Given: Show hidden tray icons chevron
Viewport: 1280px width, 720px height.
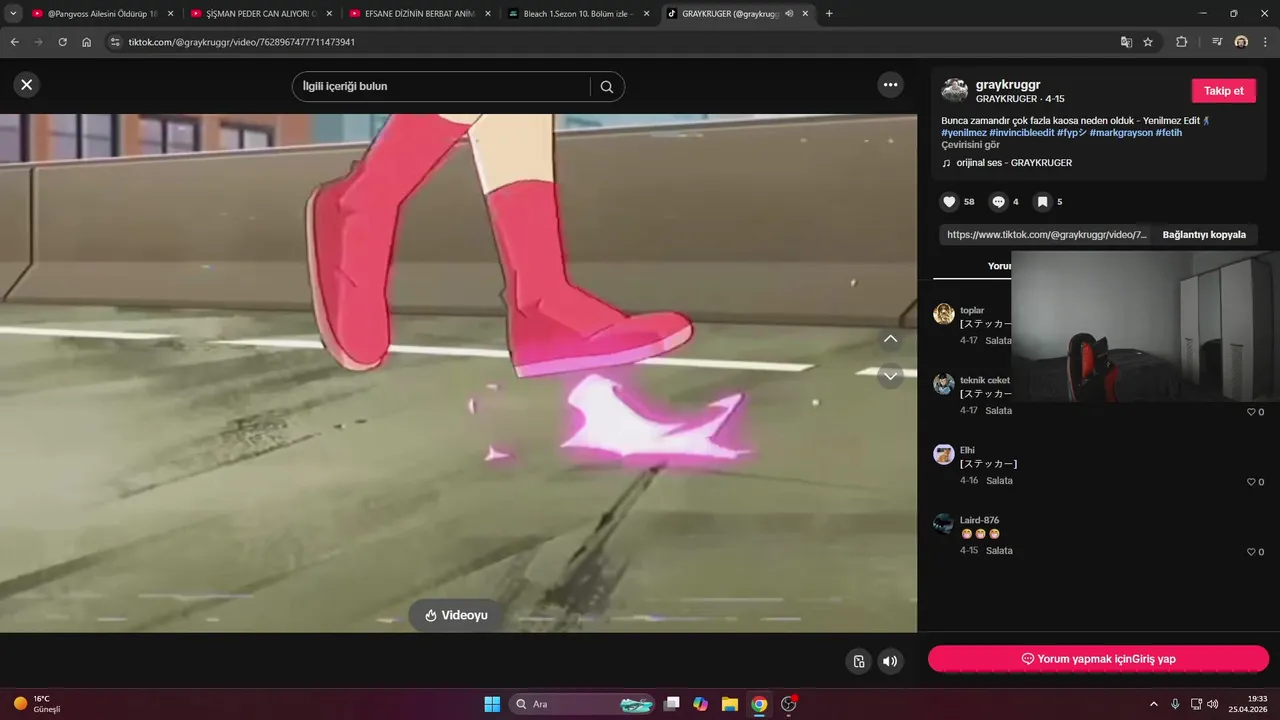Looking at the screenshot, I should point(1154,704).
